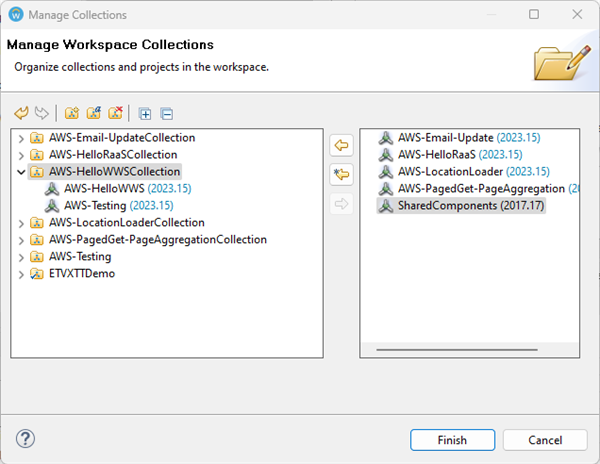
Task: Expand the AWS-PagedGet-PageAggregationCollection node
Action: [21, 240]
